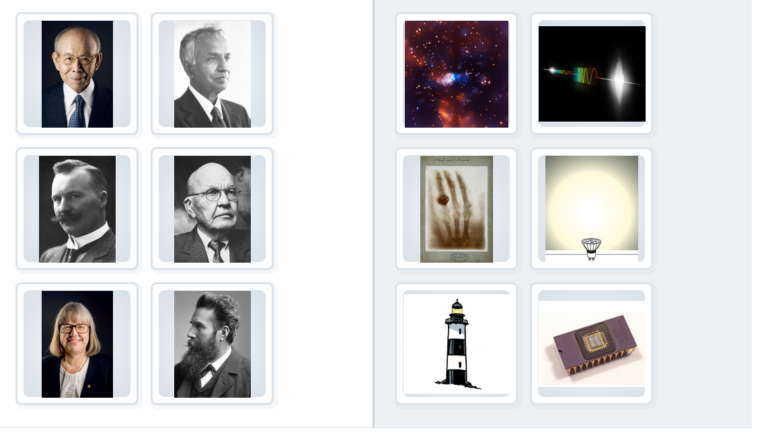This screenshot has height=436, width=768.
Task: Select the bearded man in profile portrait
Action: coord(212,344)
